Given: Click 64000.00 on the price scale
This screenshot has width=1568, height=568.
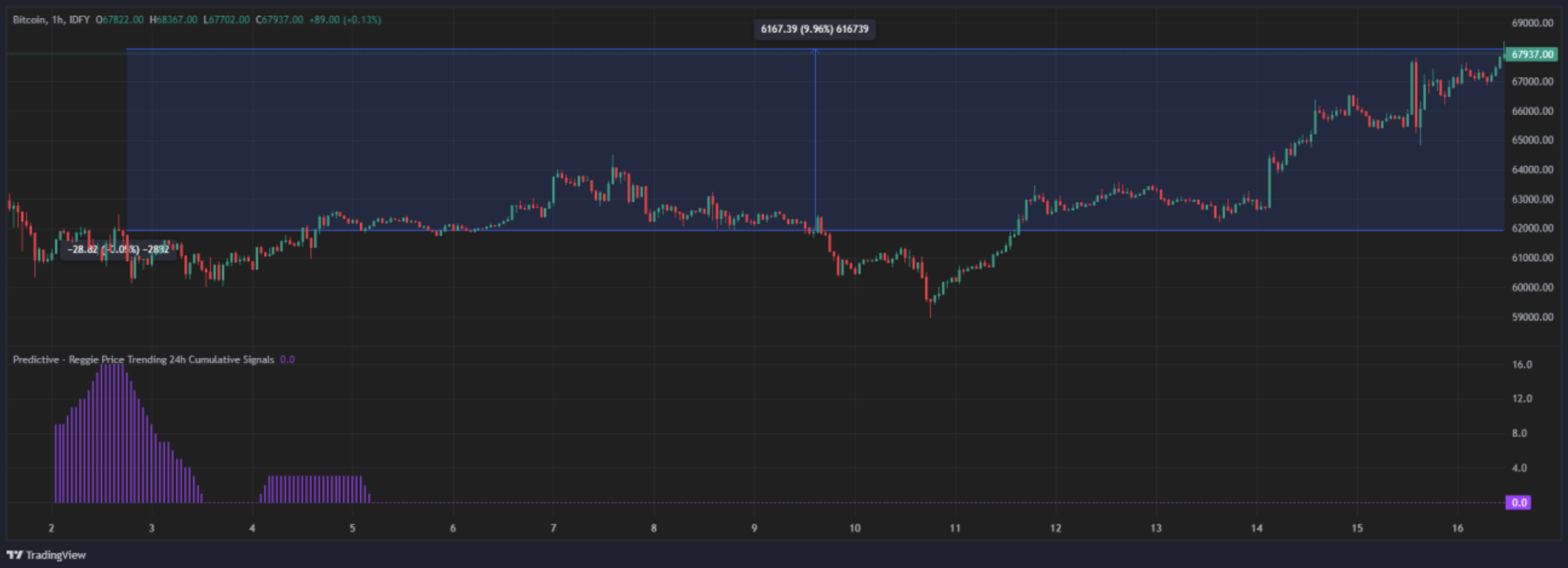Looking at the screenshot, I should (x=1532, y=169).
